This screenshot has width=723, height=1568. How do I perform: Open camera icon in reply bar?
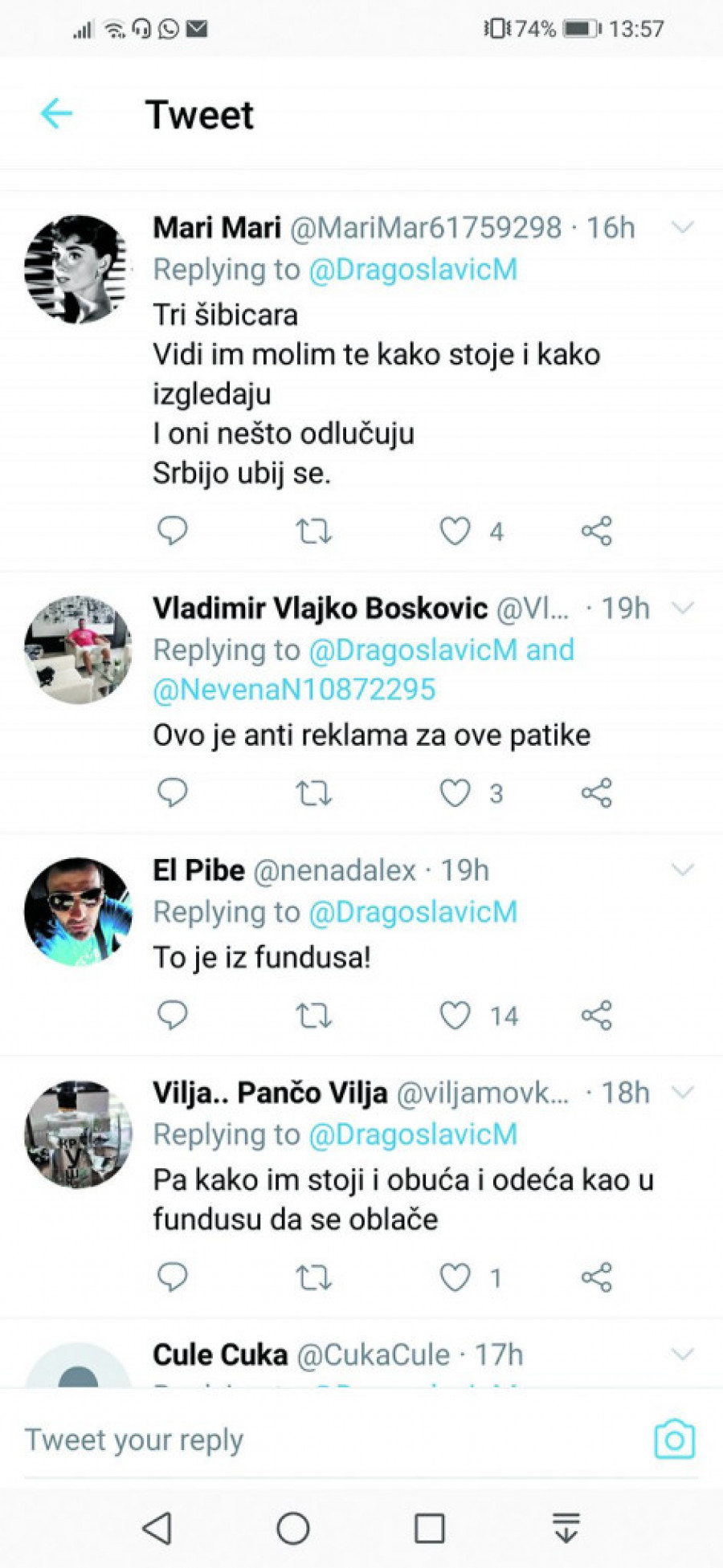pos(674,1440)
